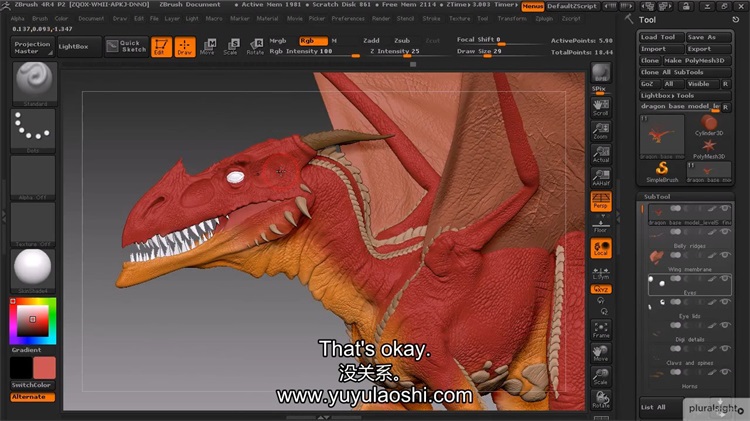Select the Scale transform tool in top shelf
This screenshot has height=421, width=750.
coord(231,47)
